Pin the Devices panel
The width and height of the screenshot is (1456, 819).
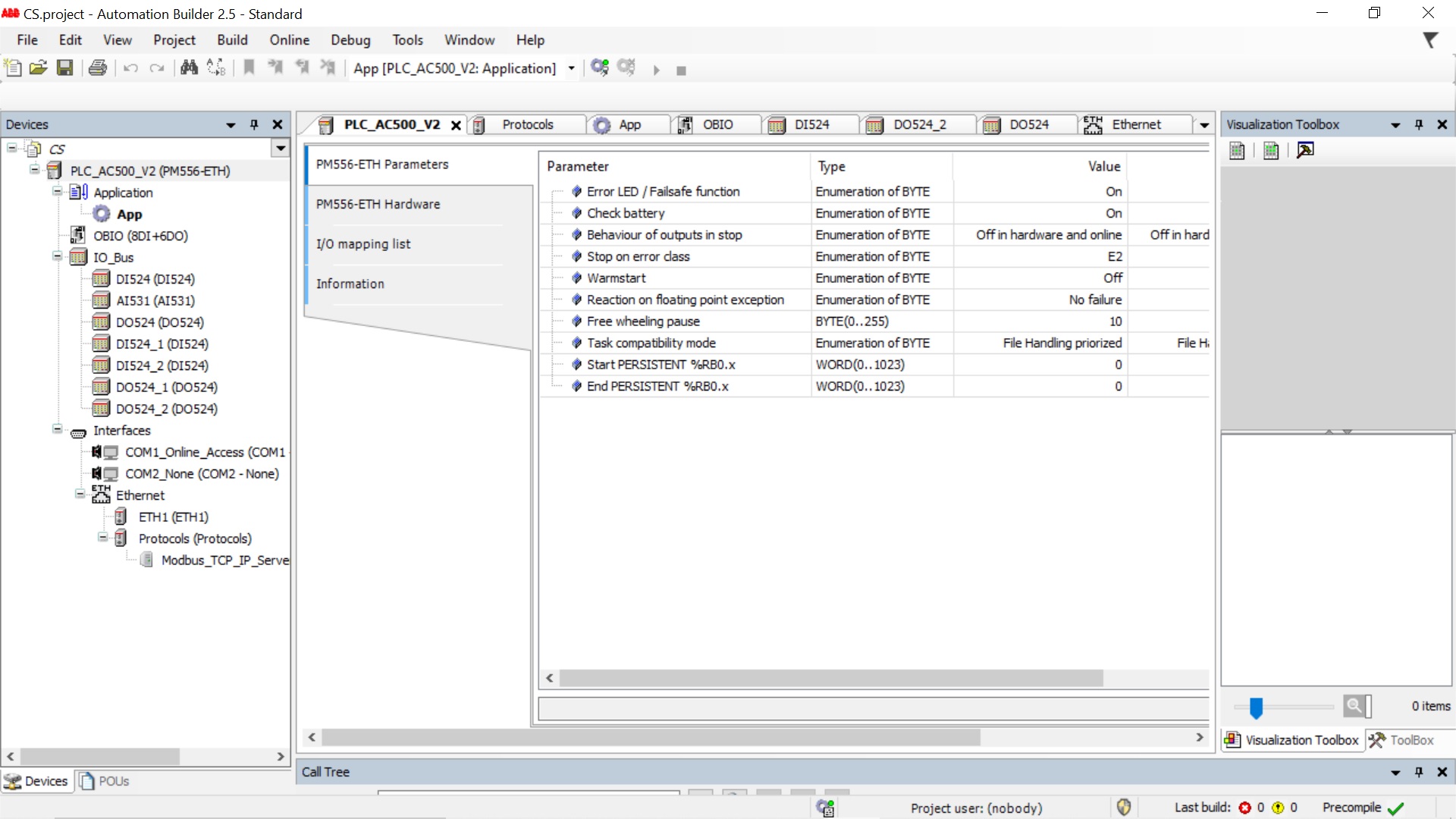click(x=254, y=124)
